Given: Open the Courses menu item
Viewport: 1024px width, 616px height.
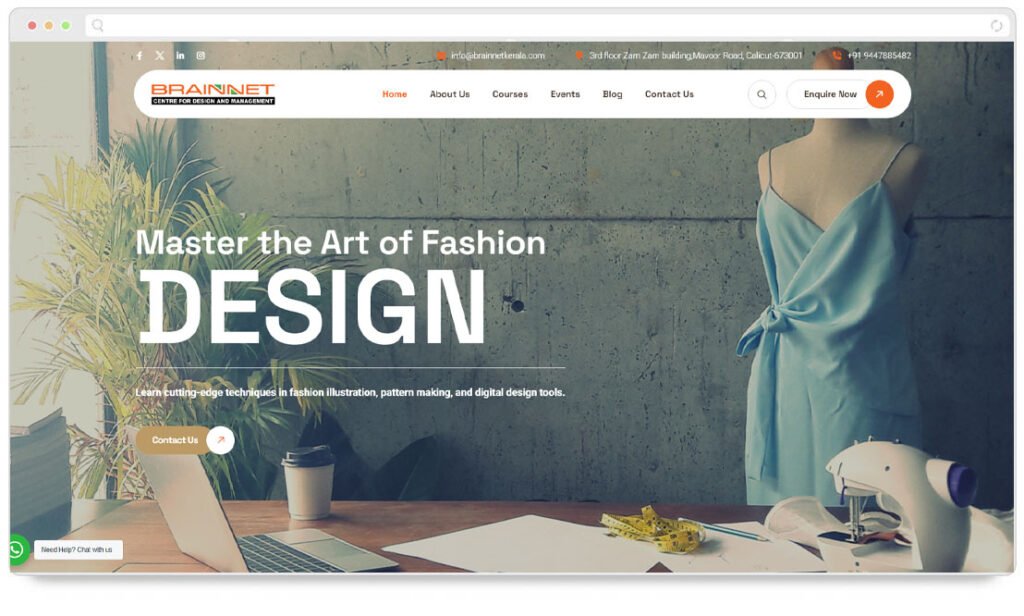Looking at the screenshot, I should click(510, 94).
